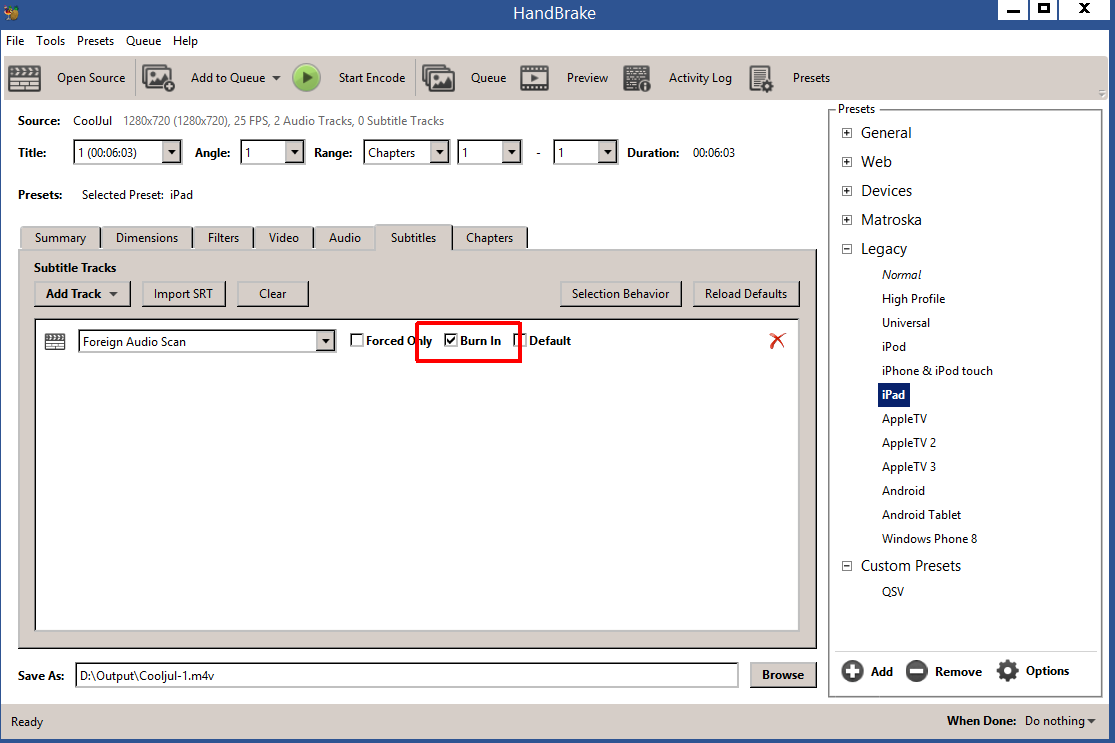Open the Help menu
Viewport: 1115px width, 743px height.
point(185,41)
